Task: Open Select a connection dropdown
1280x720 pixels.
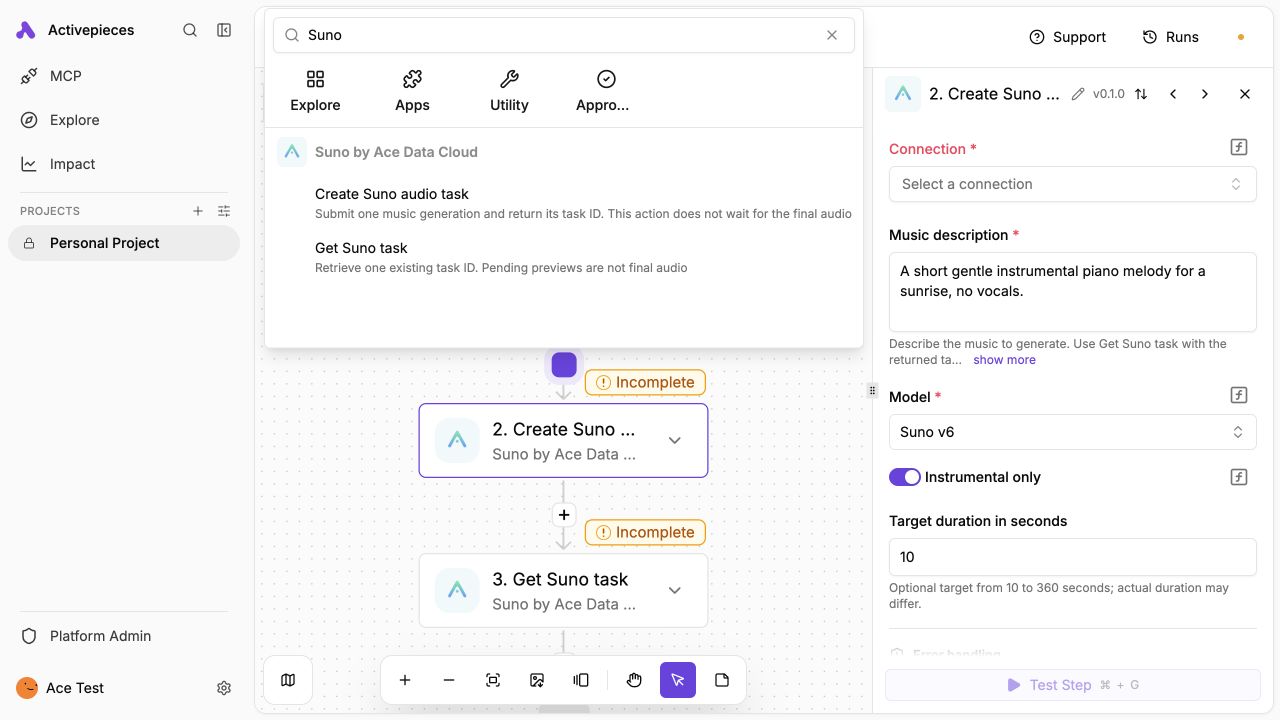Action: (1072, 184)
